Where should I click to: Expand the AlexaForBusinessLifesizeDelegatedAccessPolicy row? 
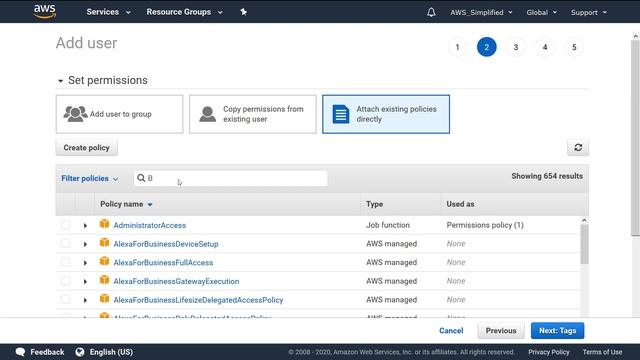coord(85,300)
